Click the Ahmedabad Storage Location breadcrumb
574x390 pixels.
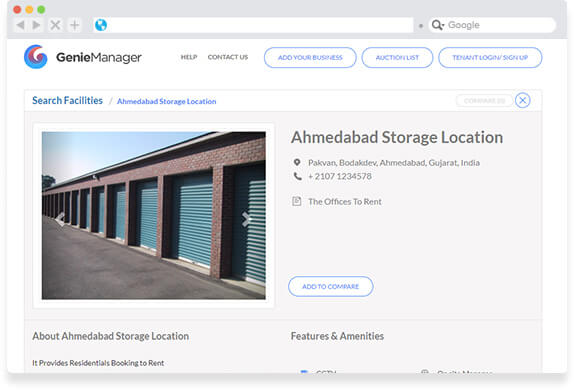[x=167, y=101]
